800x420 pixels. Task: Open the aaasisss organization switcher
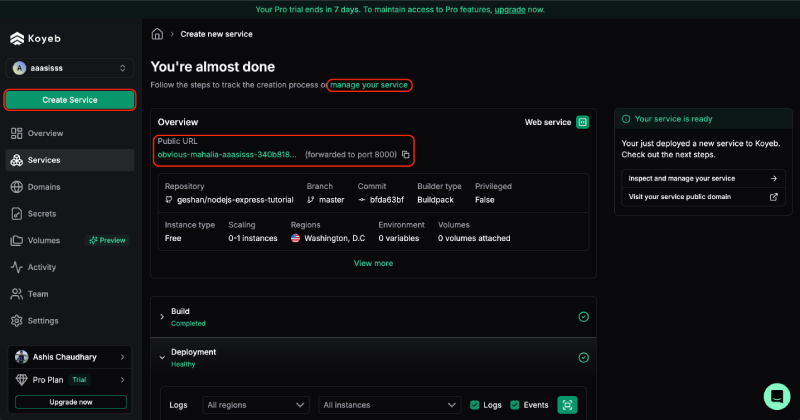click(70, 68)
